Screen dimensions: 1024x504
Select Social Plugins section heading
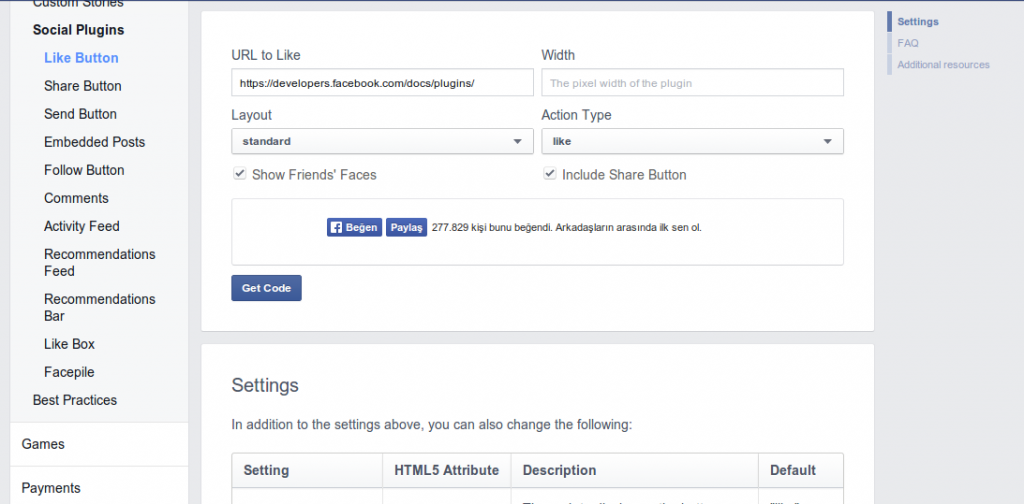click(78, 30)
